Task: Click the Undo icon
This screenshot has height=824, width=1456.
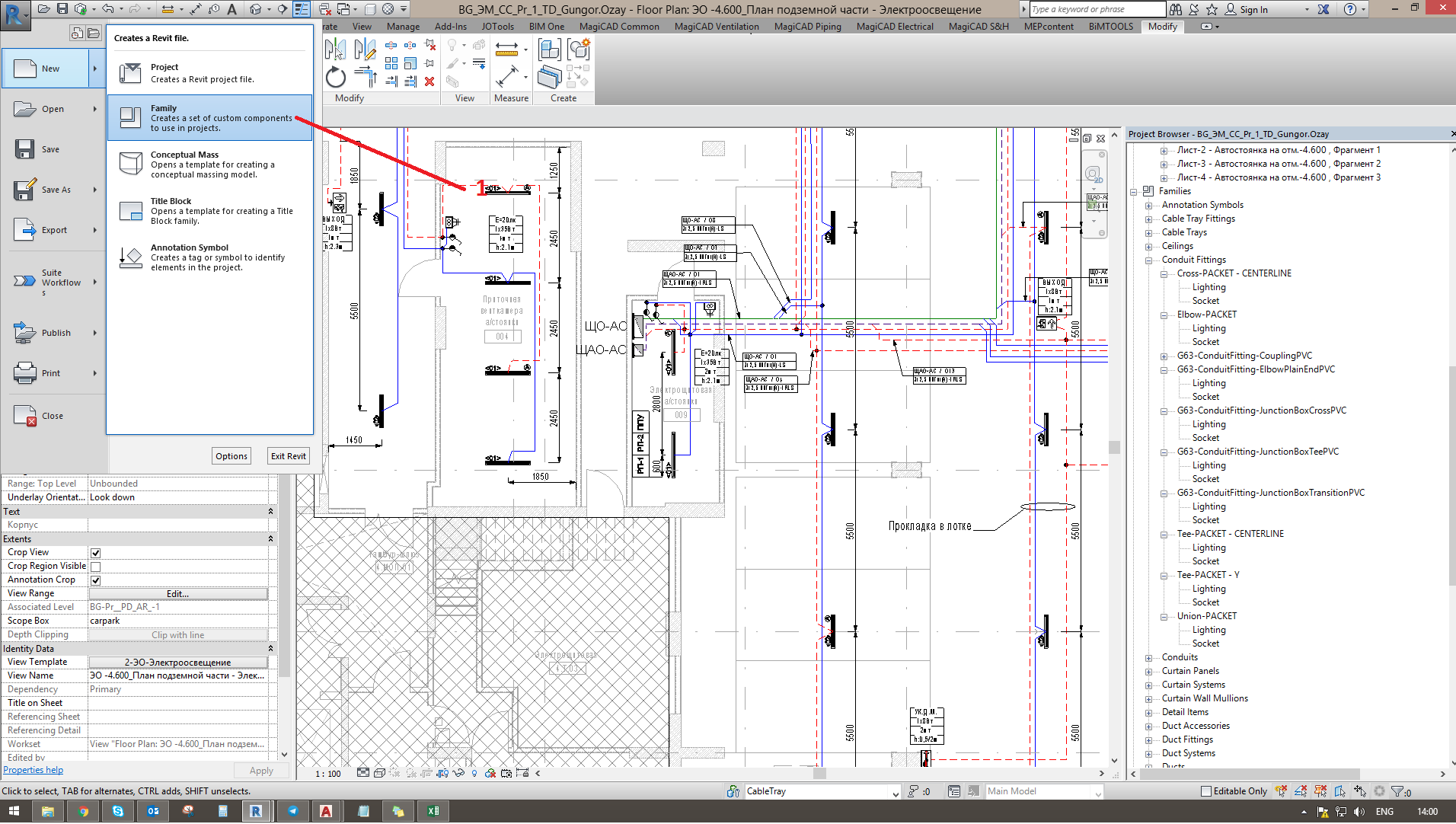Action: pos(107,8)
